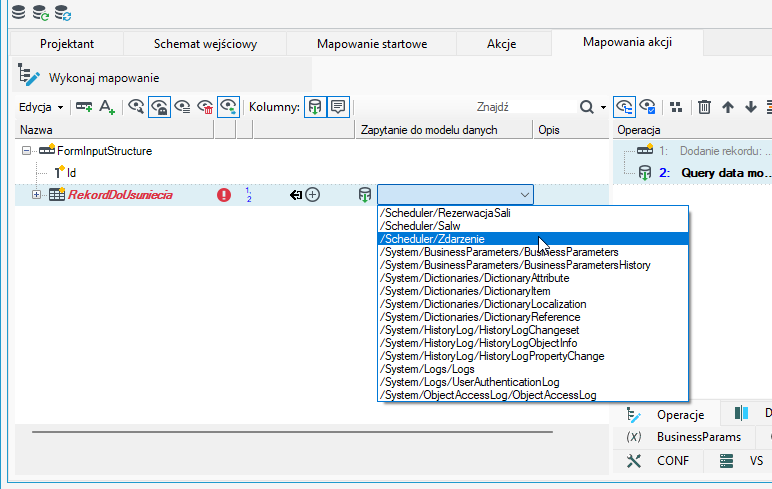
Task: Open the Operacje bottom tab
Action: [666, 415]
